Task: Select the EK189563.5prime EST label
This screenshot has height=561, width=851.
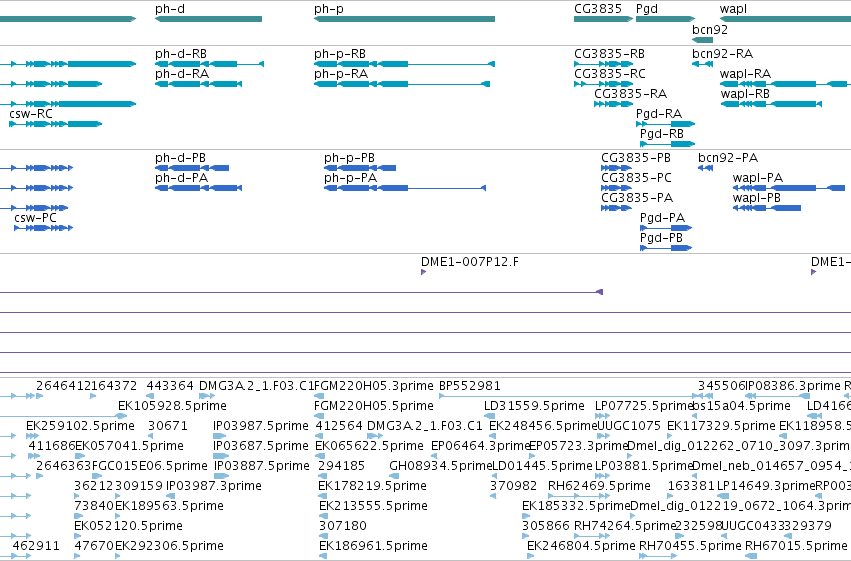Action: click(169, 506)
